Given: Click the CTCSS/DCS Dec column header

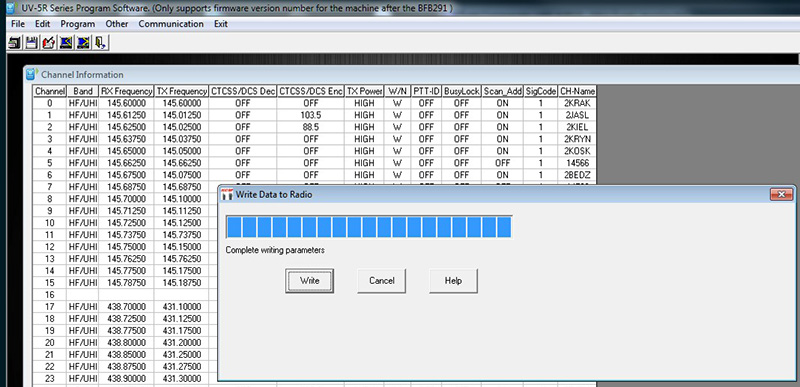Looking at the screenshot, I should click(243, 91).
